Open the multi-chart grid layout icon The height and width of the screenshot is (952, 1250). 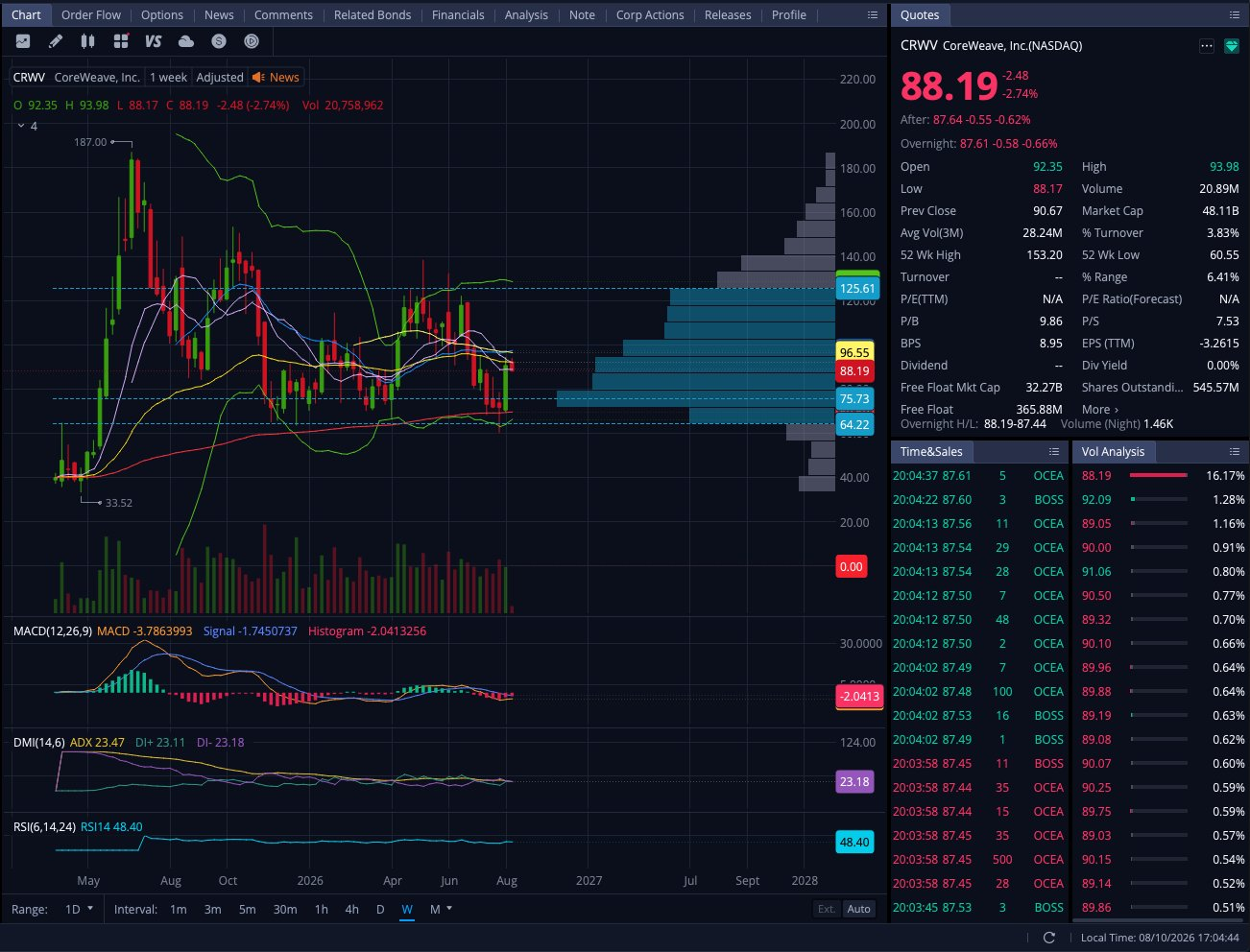(x=121, y=41)
